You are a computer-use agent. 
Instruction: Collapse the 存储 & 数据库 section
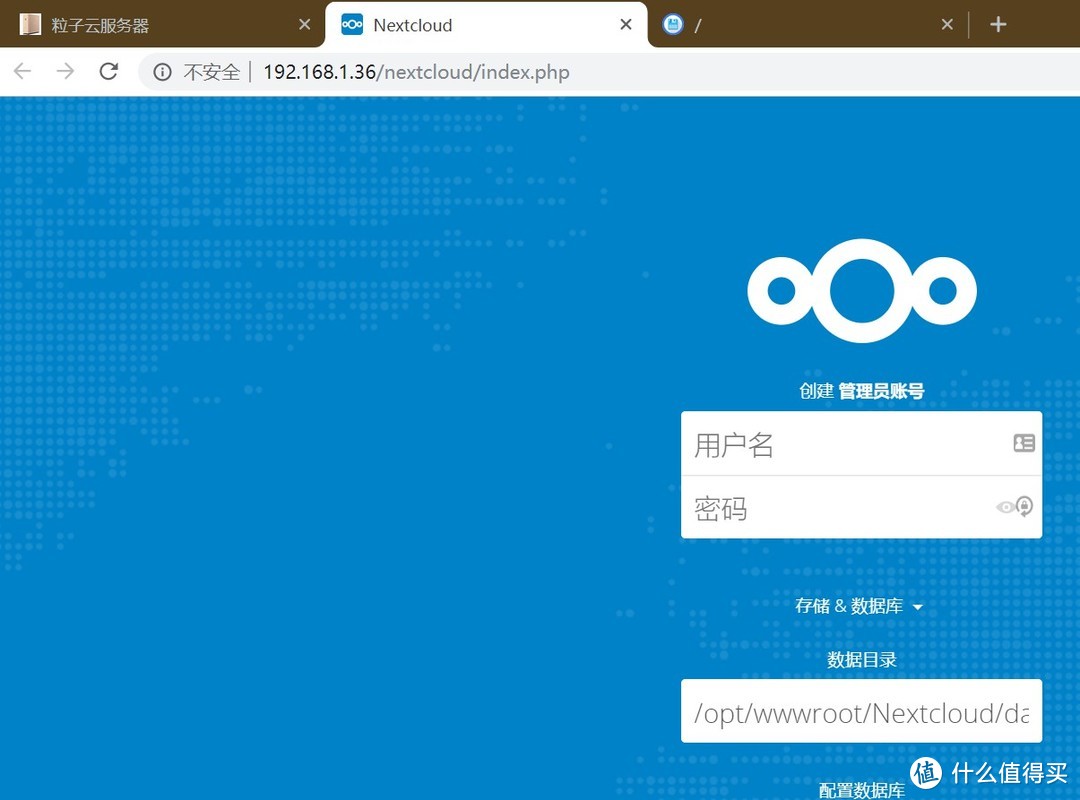(x=858, y=606)
